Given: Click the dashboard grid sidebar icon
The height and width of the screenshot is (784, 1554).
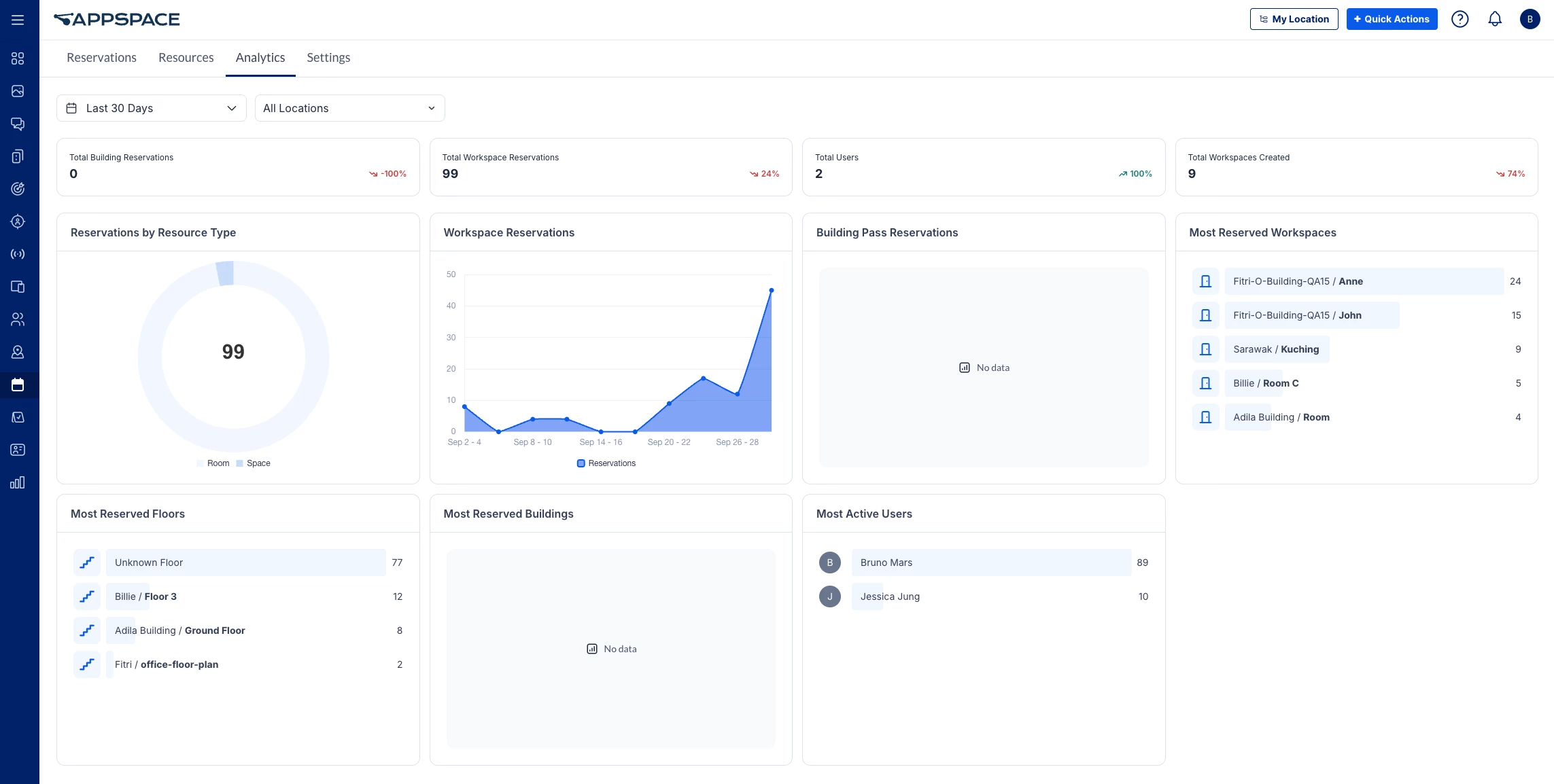Looking at the screenshot, I should coord(18,58).
